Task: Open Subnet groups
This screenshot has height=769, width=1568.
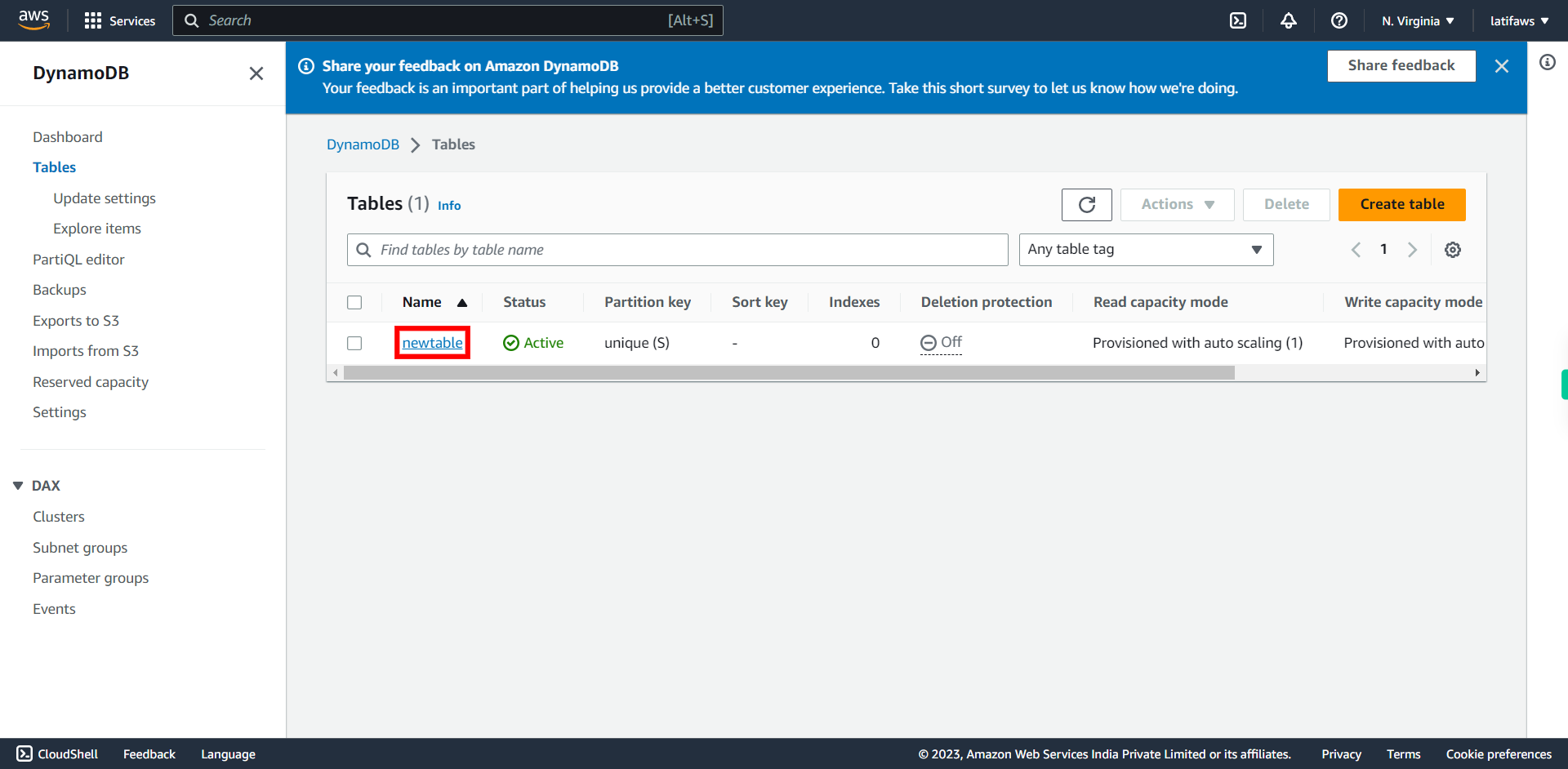Action: click(80, 548)
